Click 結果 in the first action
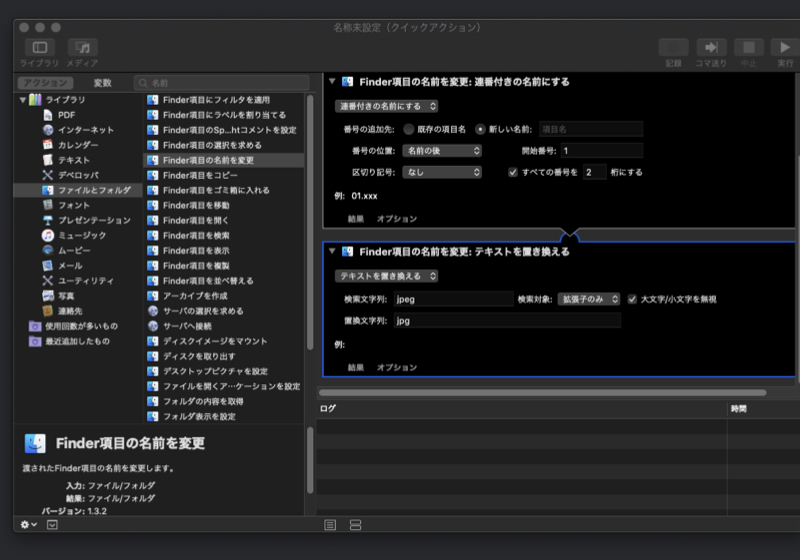This screenshot has height=560, width=800. [356, 219]
